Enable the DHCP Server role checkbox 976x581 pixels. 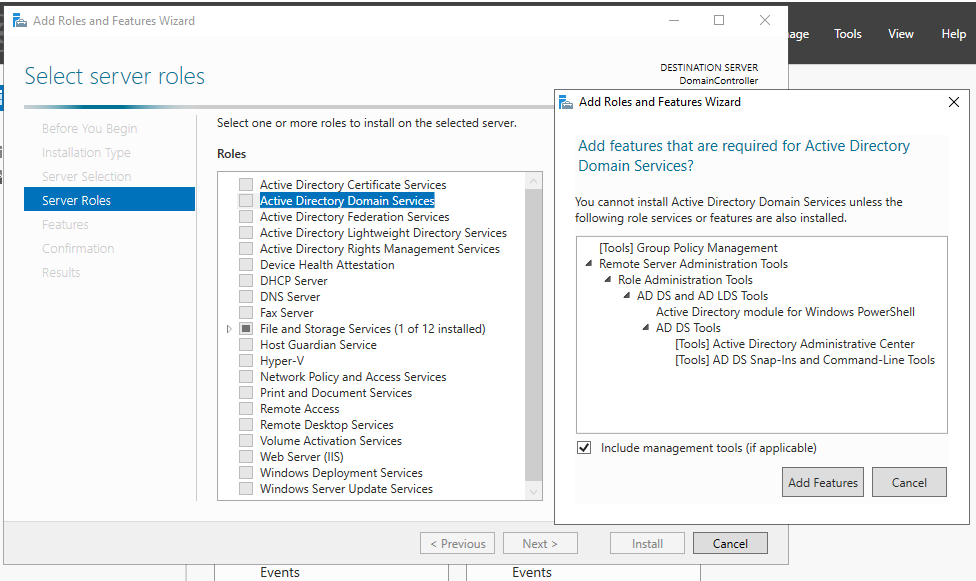[246, 281]
